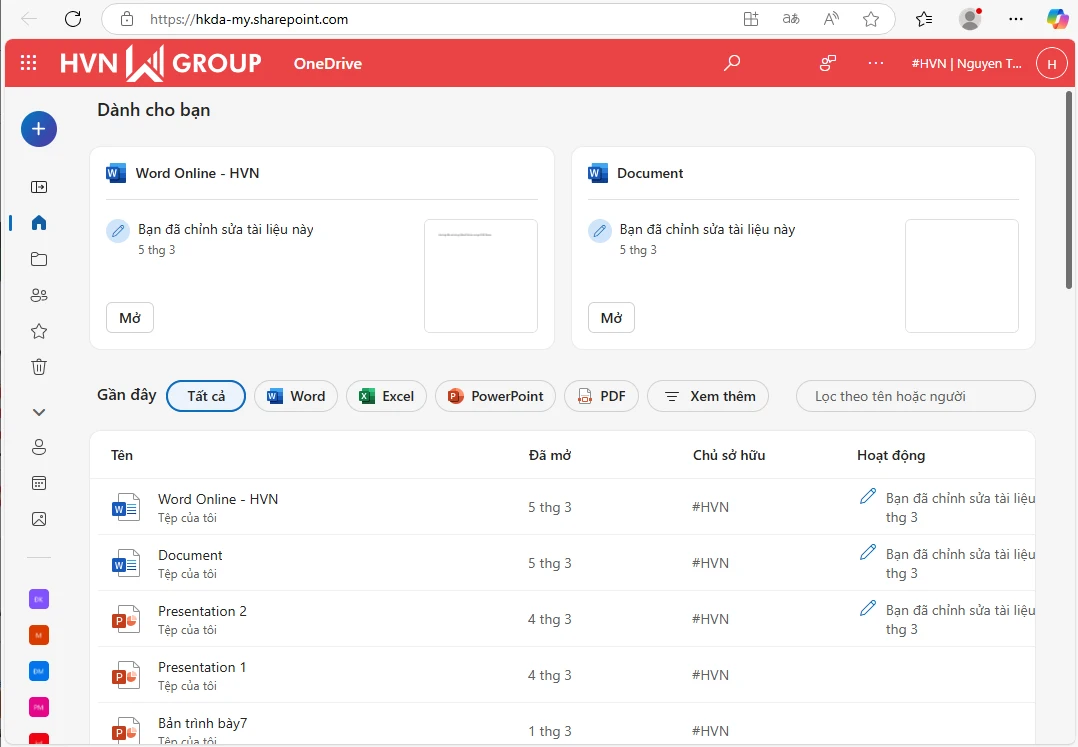Image resolution: width=1078 pixels, height=747 pixels.
Task: Select the Excel filter chip
Action: (x=386, y=396)
